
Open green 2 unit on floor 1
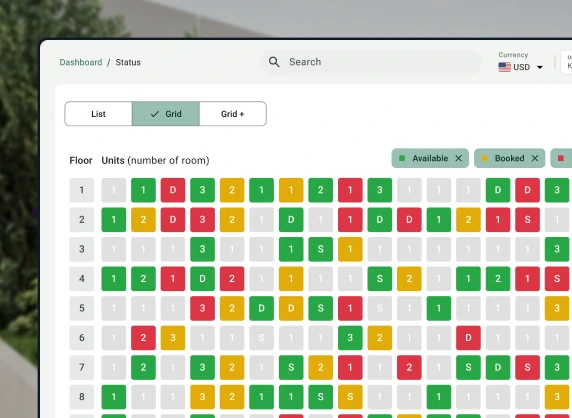tap(321, 190)
